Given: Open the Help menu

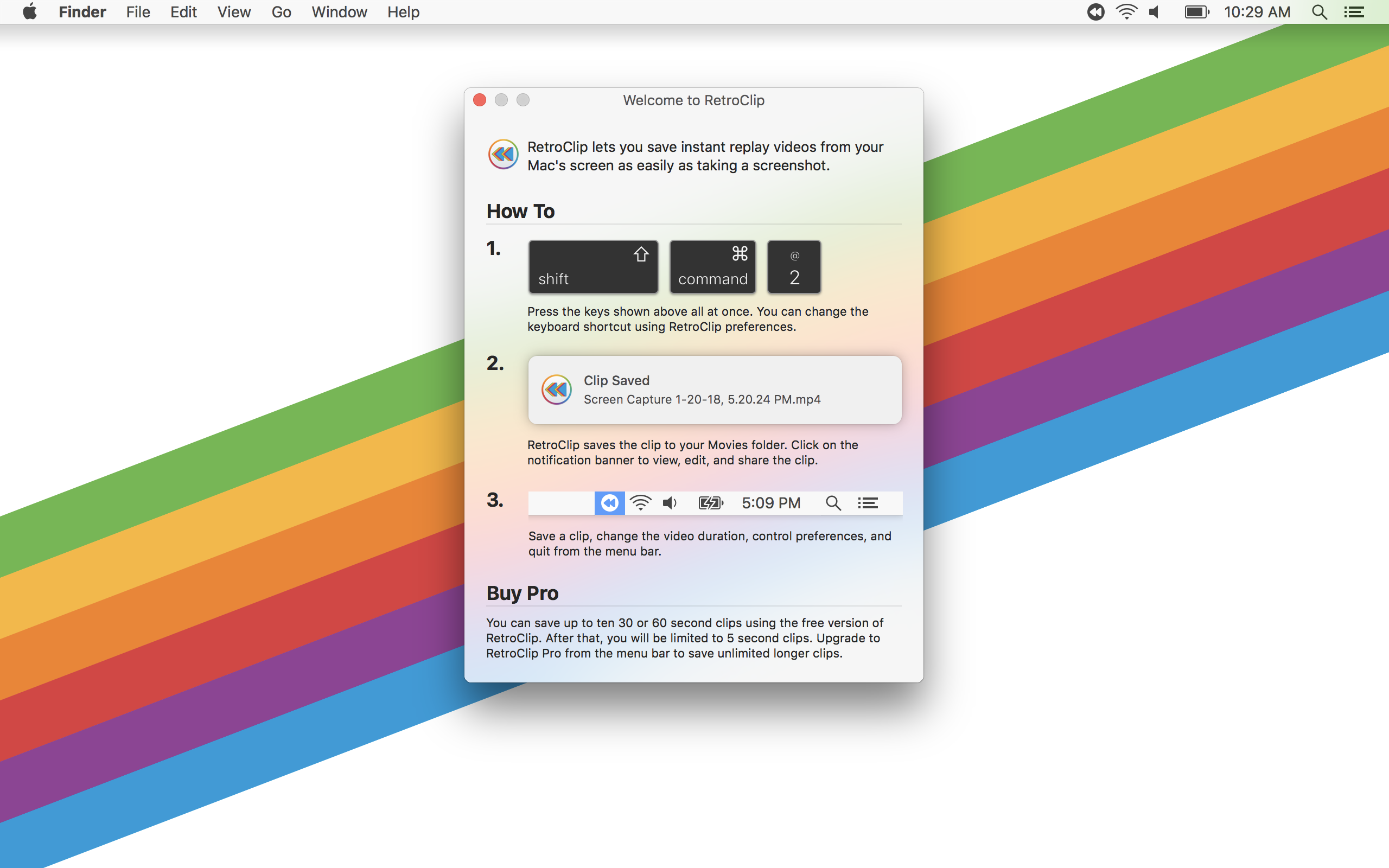Looking at the screenshot, I should (403, 12).
